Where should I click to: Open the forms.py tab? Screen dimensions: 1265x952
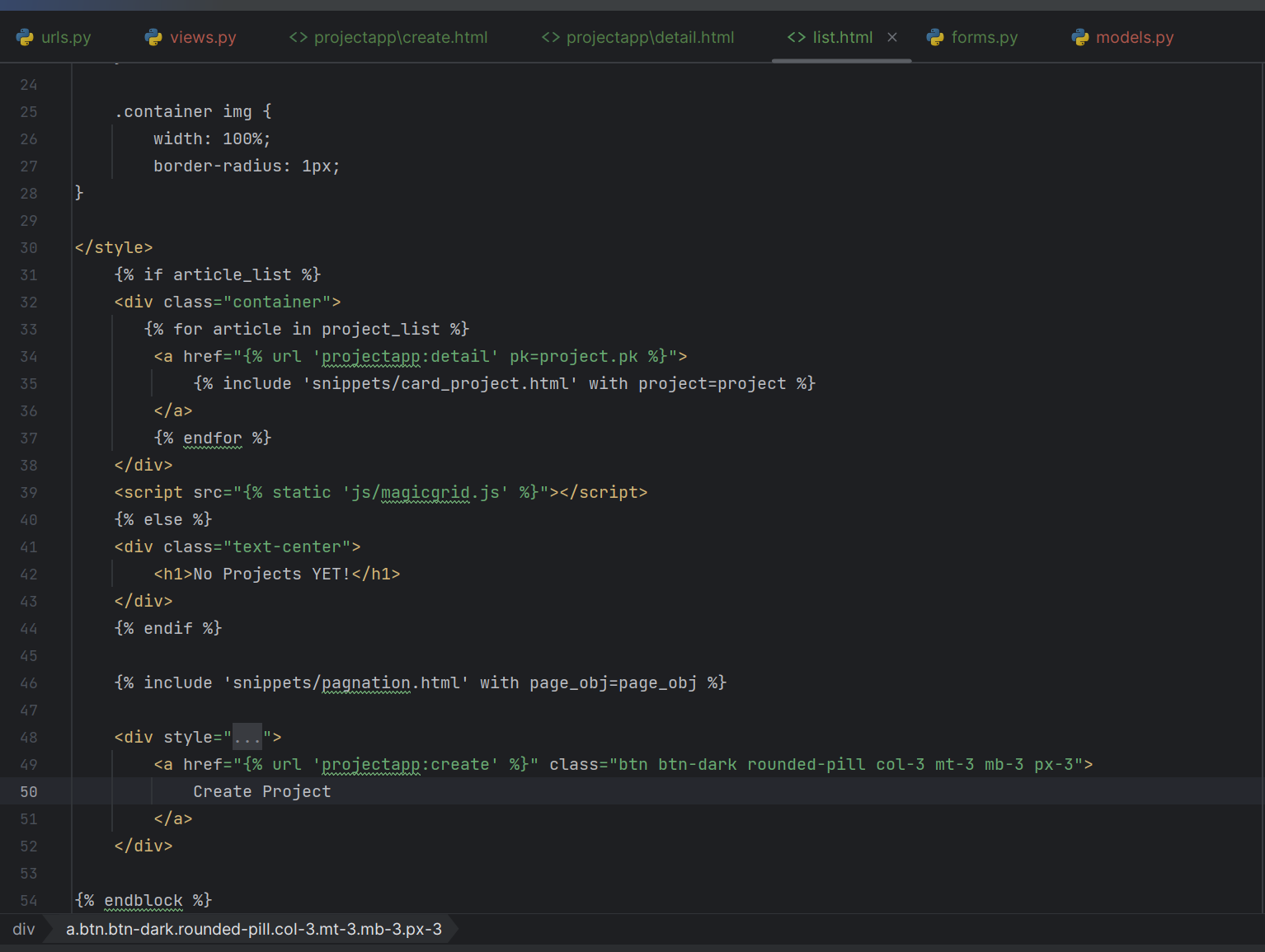[x=972, y=37]
